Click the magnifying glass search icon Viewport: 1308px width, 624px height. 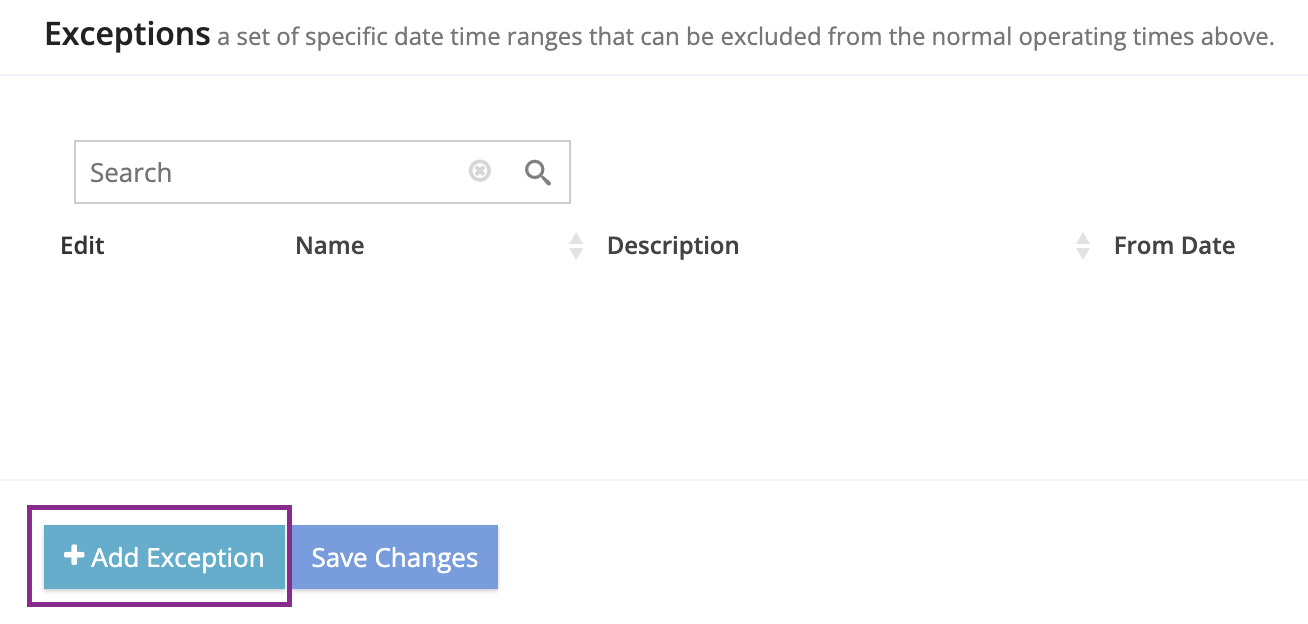click(538, 173)
